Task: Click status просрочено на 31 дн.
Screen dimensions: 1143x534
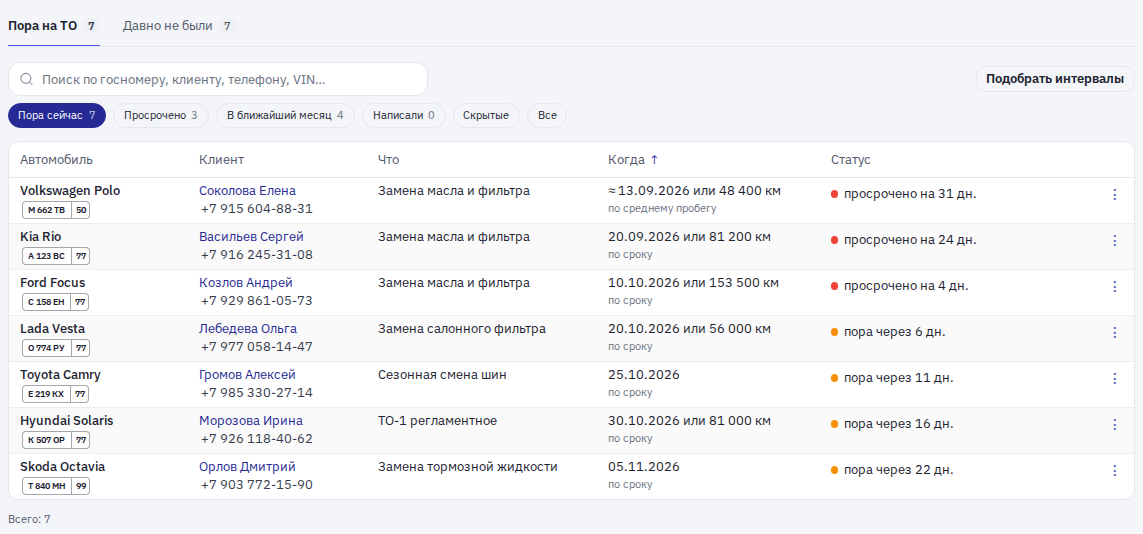Action: click(904, 195)
